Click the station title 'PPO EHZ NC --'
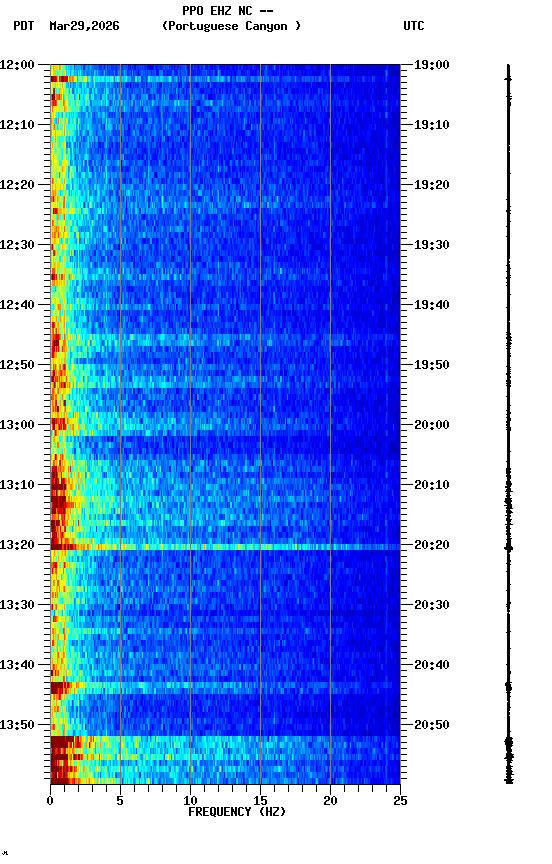Image resolution: width=552 pixels, height=864 pixels. pyautogui.click(x=228, y=10)
